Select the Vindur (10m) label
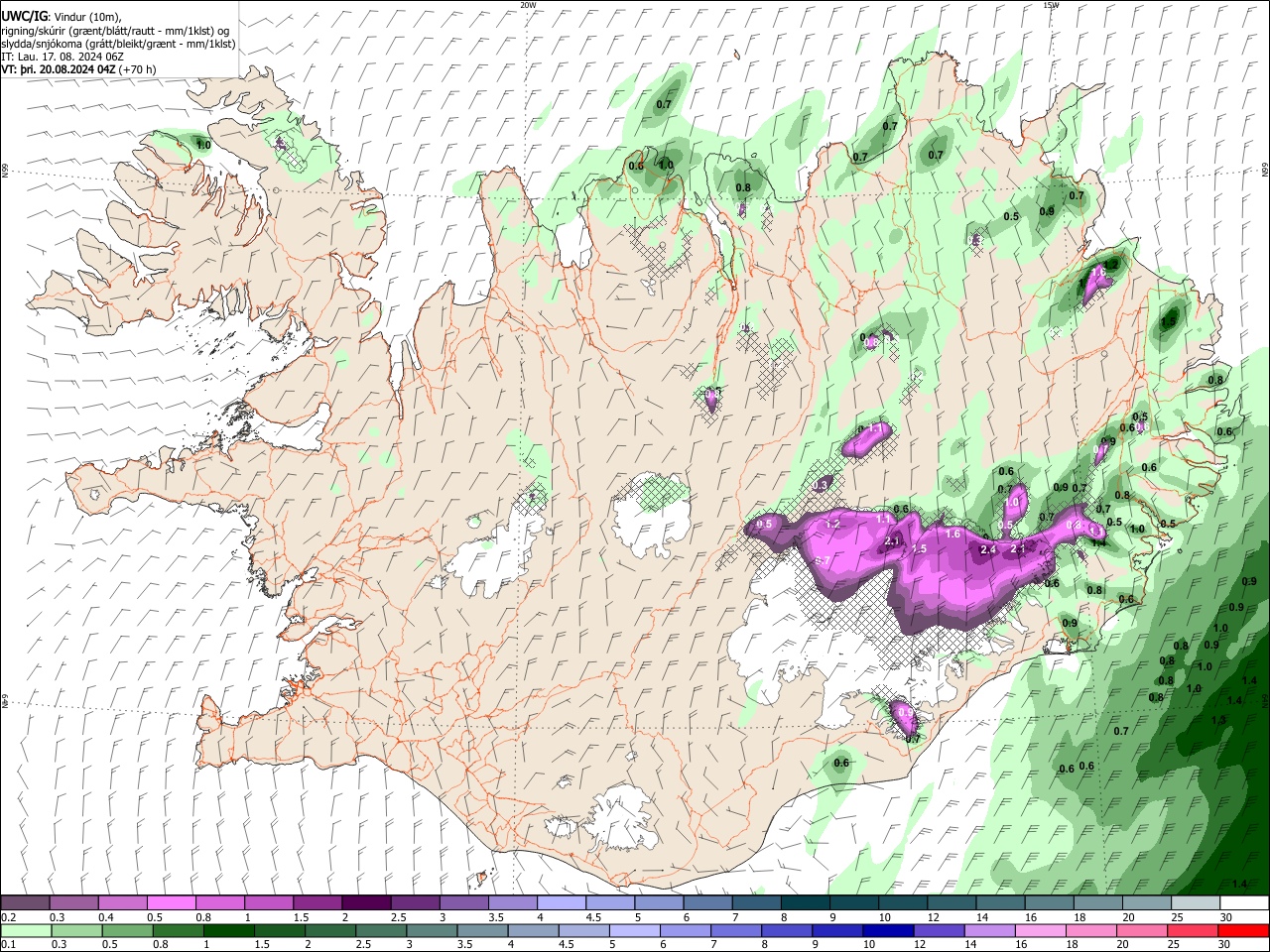 click(x=86, y=17)
